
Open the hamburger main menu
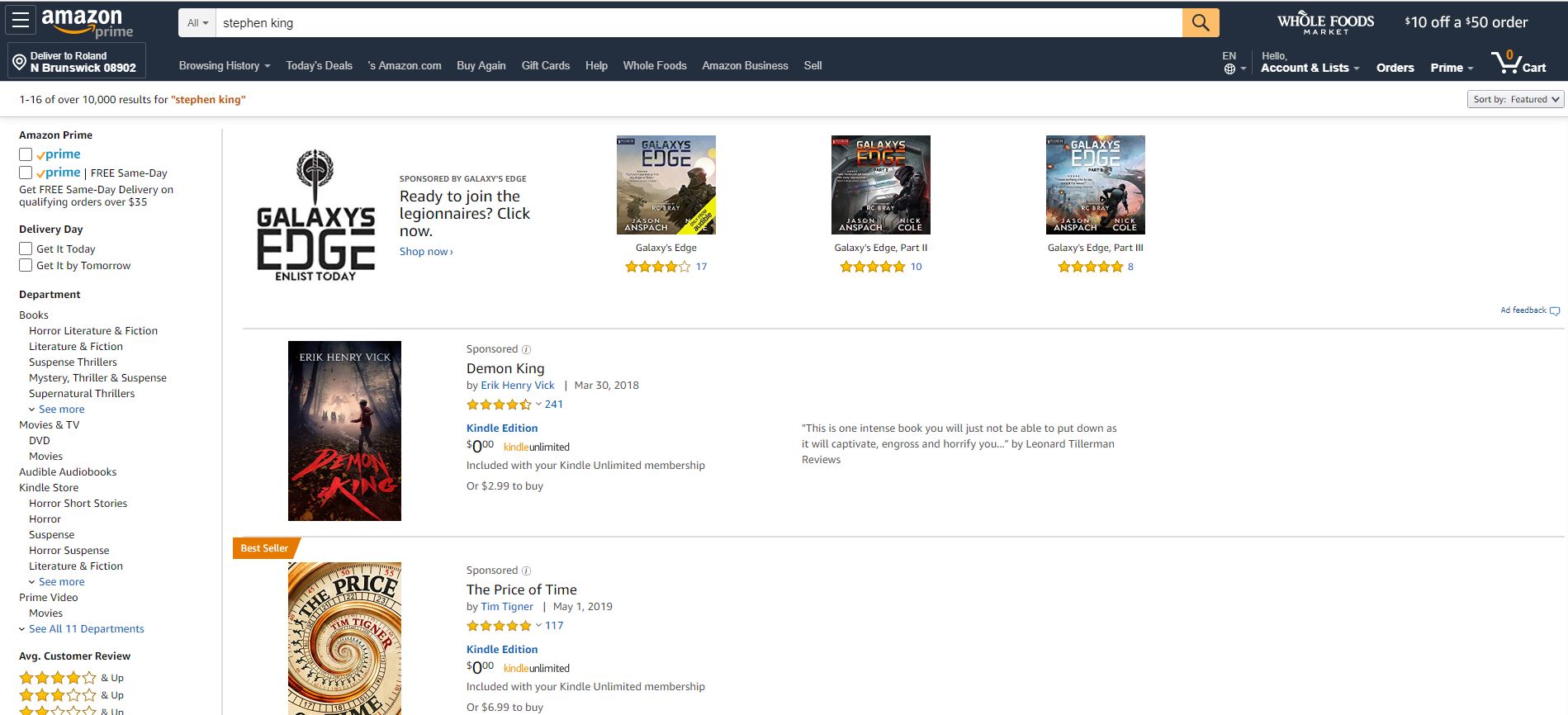tap(21, 21)
